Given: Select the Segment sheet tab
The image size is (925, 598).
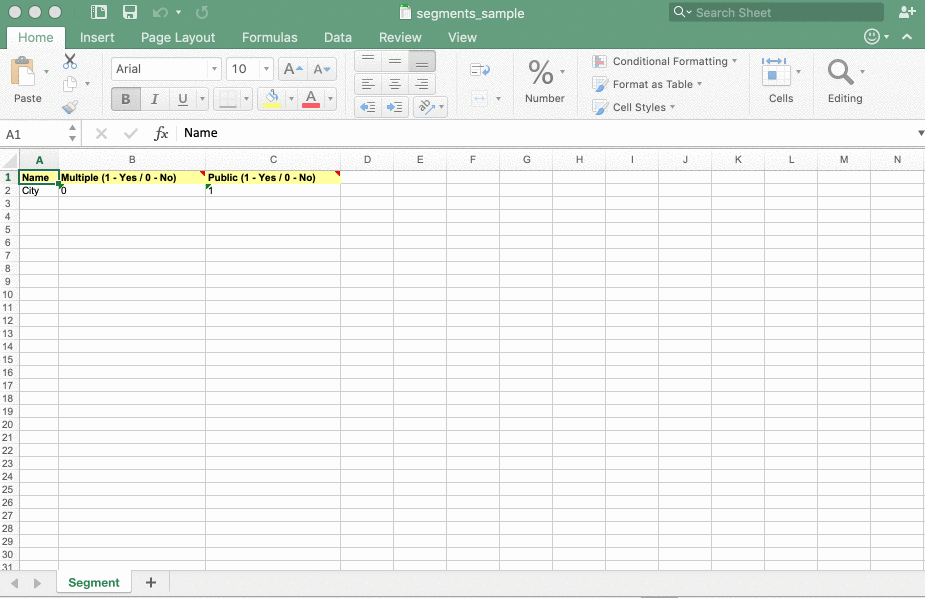Looking at the screenshot, I should click(94, 583).
